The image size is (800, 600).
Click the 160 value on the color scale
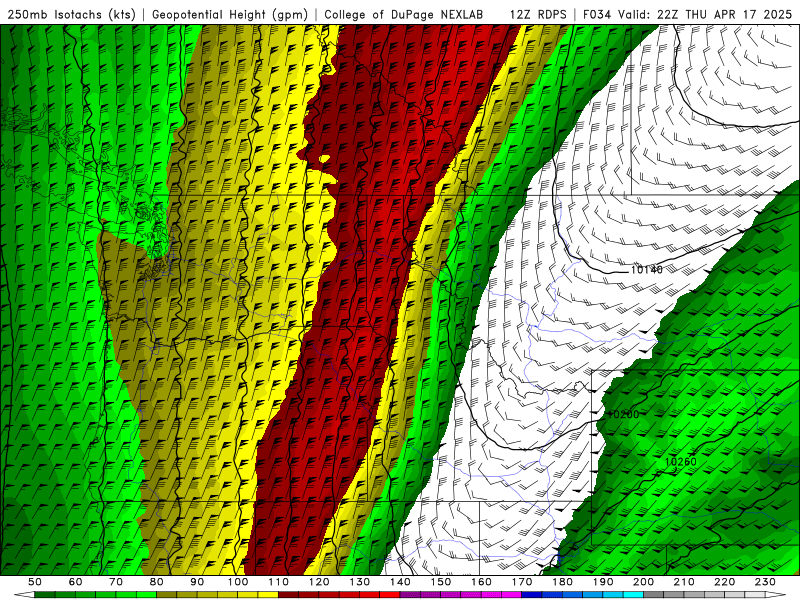(x=482, y=582)
